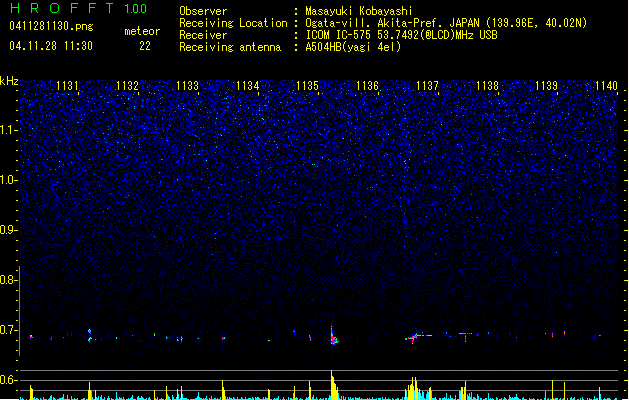This screenshot has width=629, height=400.
Task: Select observer name Masayuki Kobayashi
Action: point(359,11)
